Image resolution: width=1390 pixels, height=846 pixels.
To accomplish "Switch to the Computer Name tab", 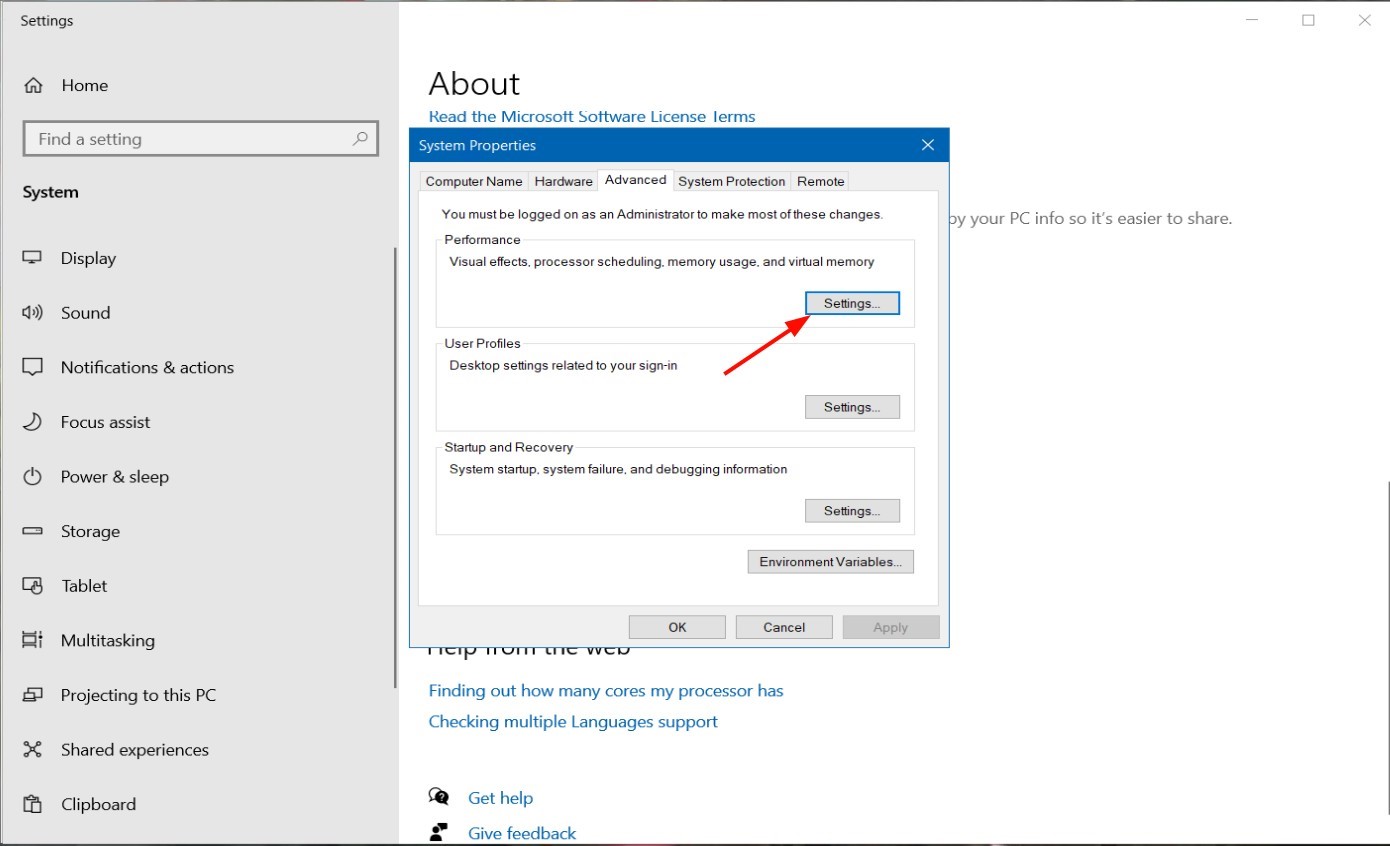I will (x=474, y=181).
